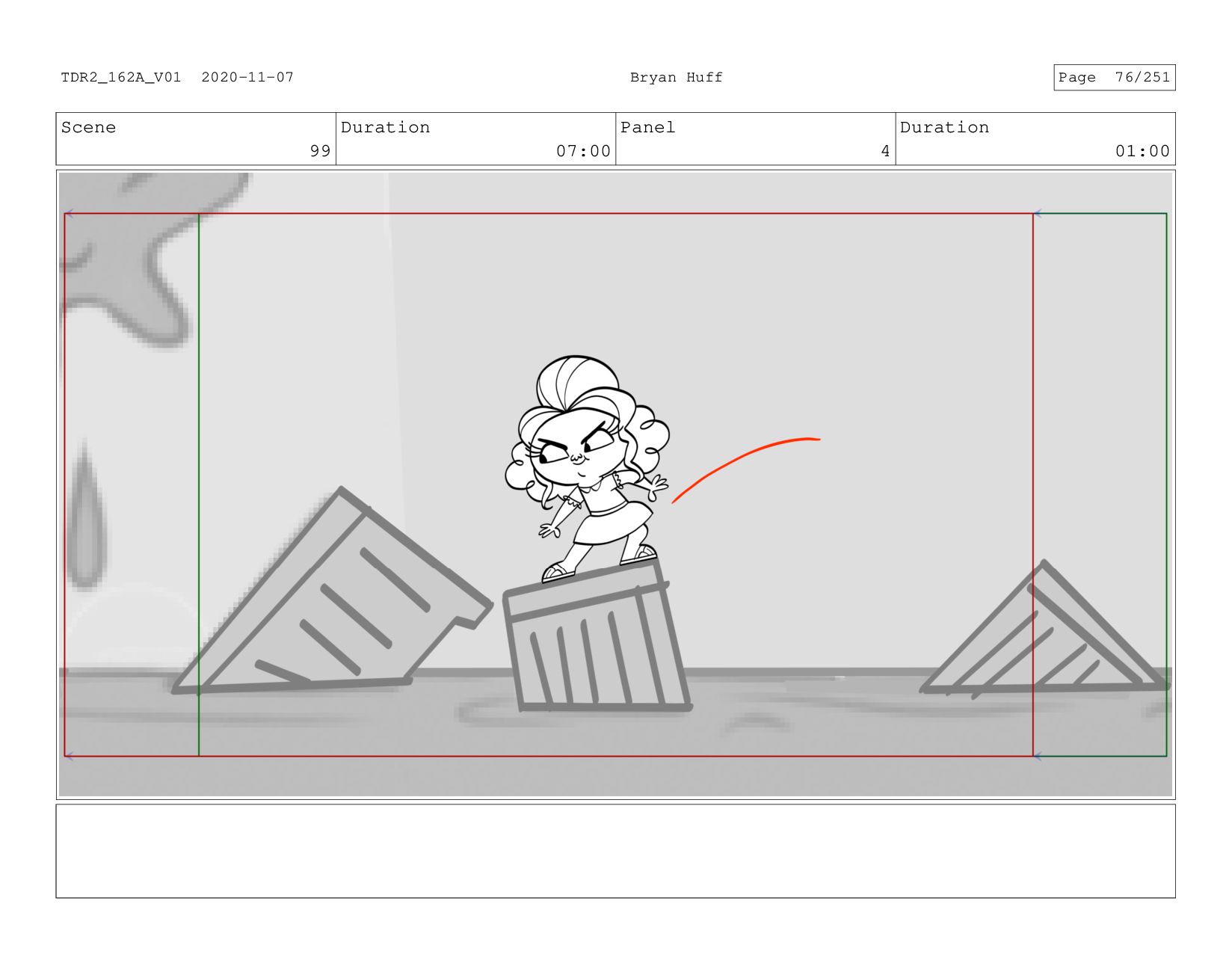Click the panel duration 01:00
1232x954 pixels.
(x=1142, y=151)
